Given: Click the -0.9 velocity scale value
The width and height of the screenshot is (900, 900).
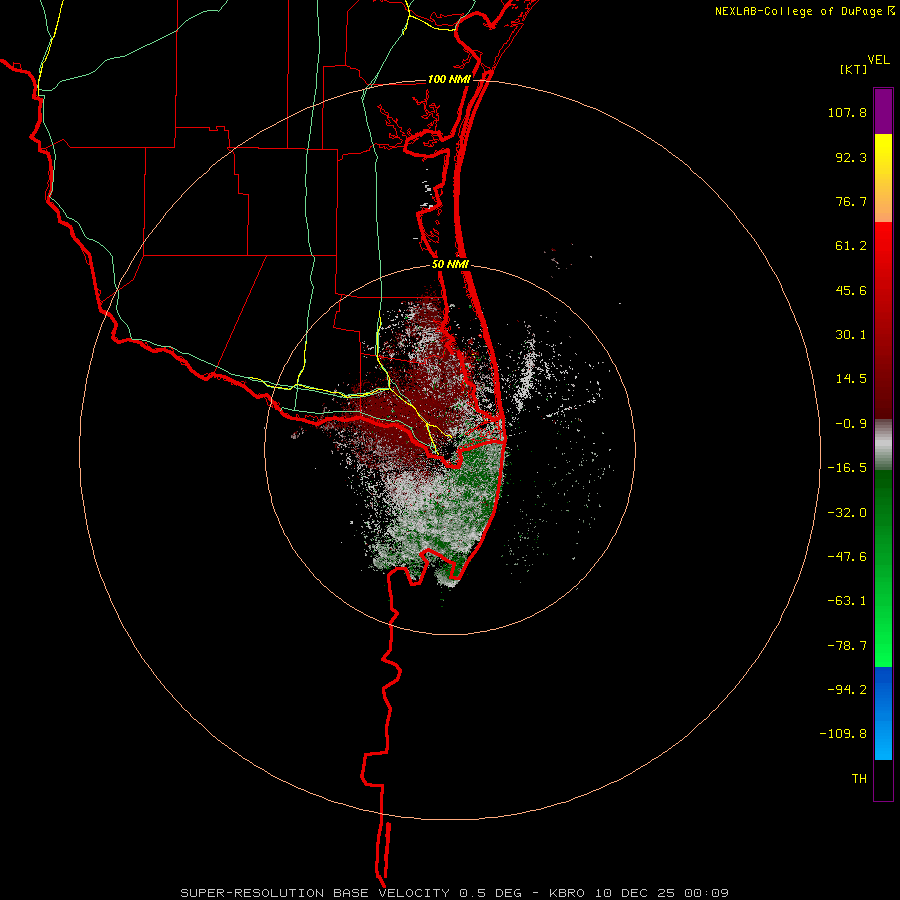Looking at the screenshot, I should [851, 424].
